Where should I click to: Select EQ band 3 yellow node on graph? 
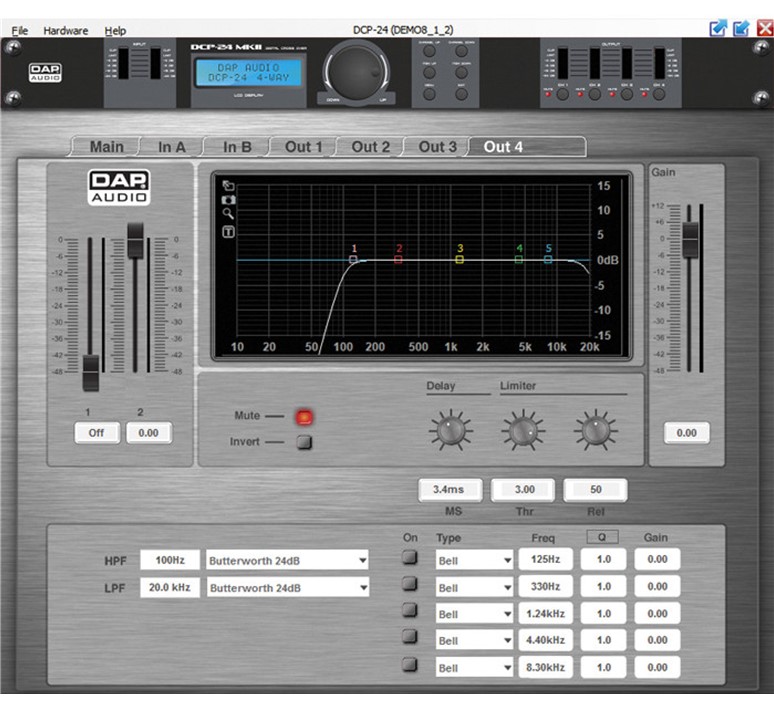460,259
